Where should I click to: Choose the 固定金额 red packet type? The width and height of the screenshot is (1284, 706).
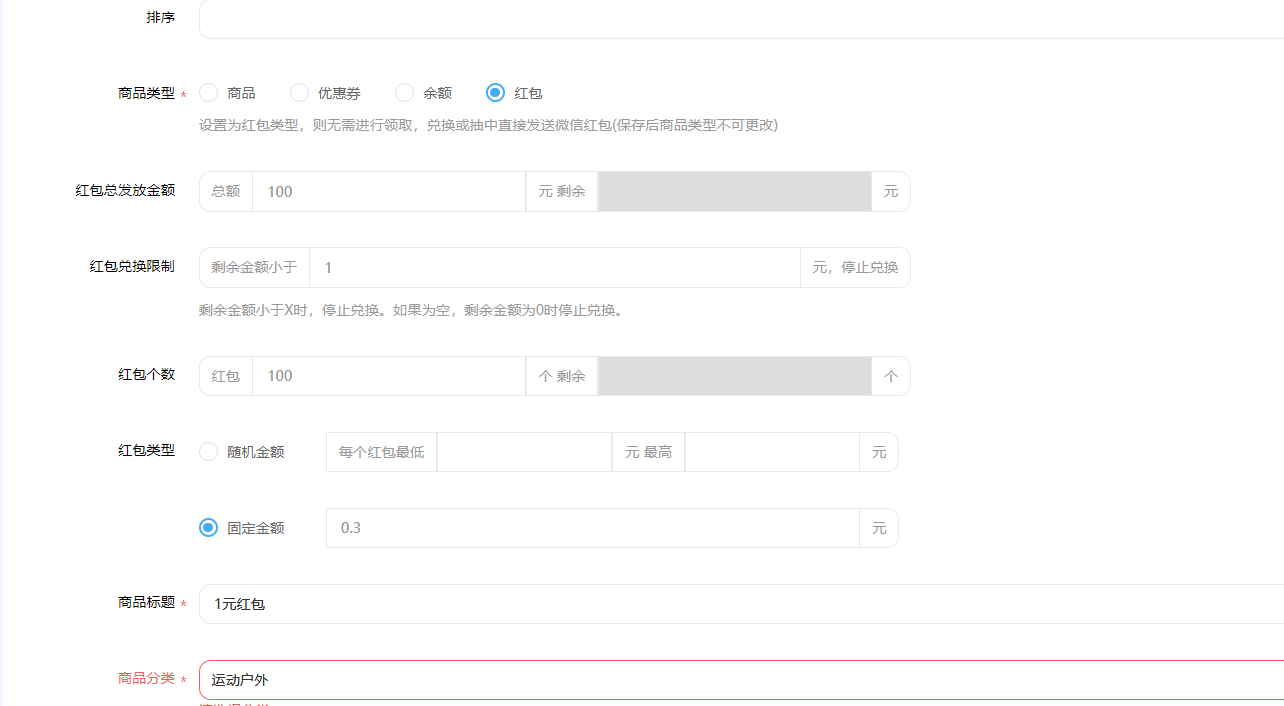[208, 527]
